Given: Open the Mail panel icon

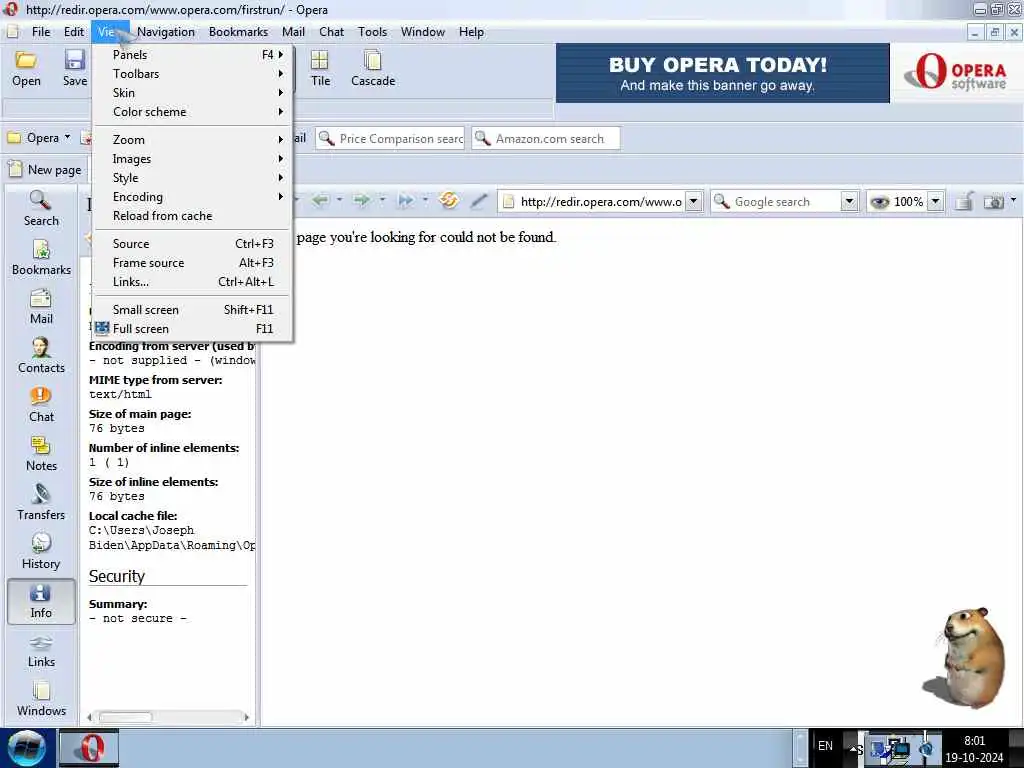Looking at the screenshot, I should (x=41, y=306).
